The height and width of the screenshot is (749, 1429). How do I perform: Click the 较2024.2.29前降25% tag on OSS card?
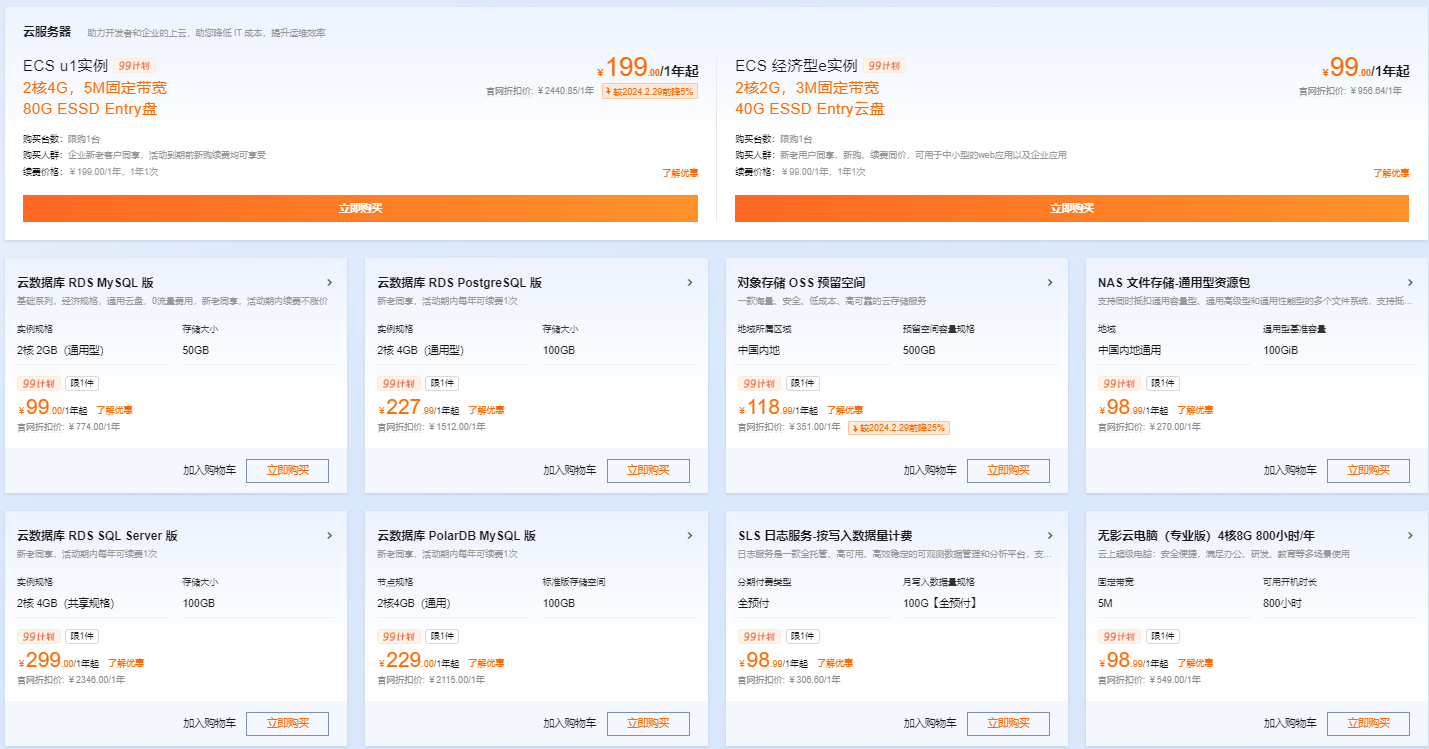click(899, 428)
